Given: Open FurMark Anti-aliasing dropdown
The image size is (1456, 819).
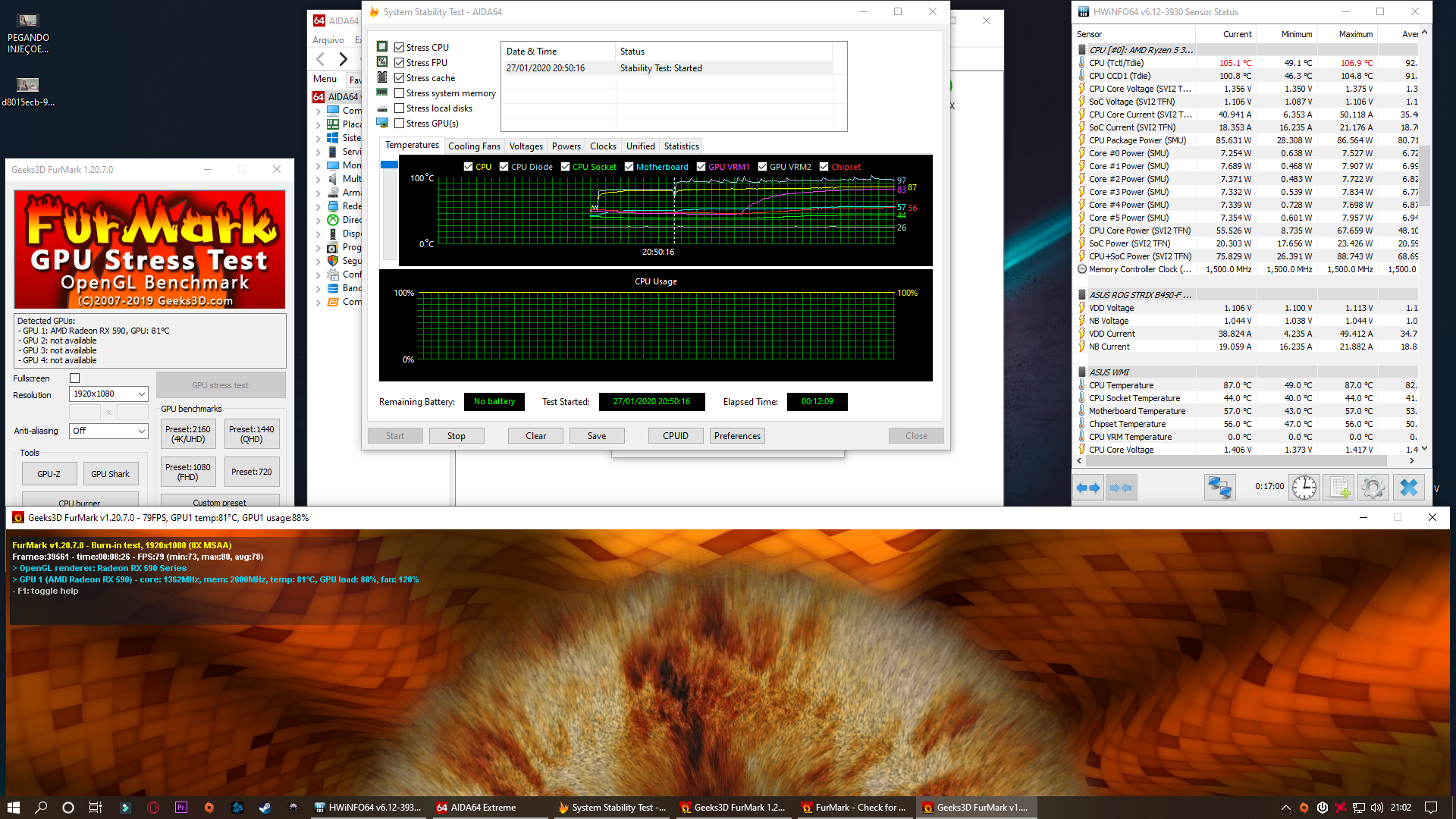Looking at the screenshot, I should tap(108, 431).
